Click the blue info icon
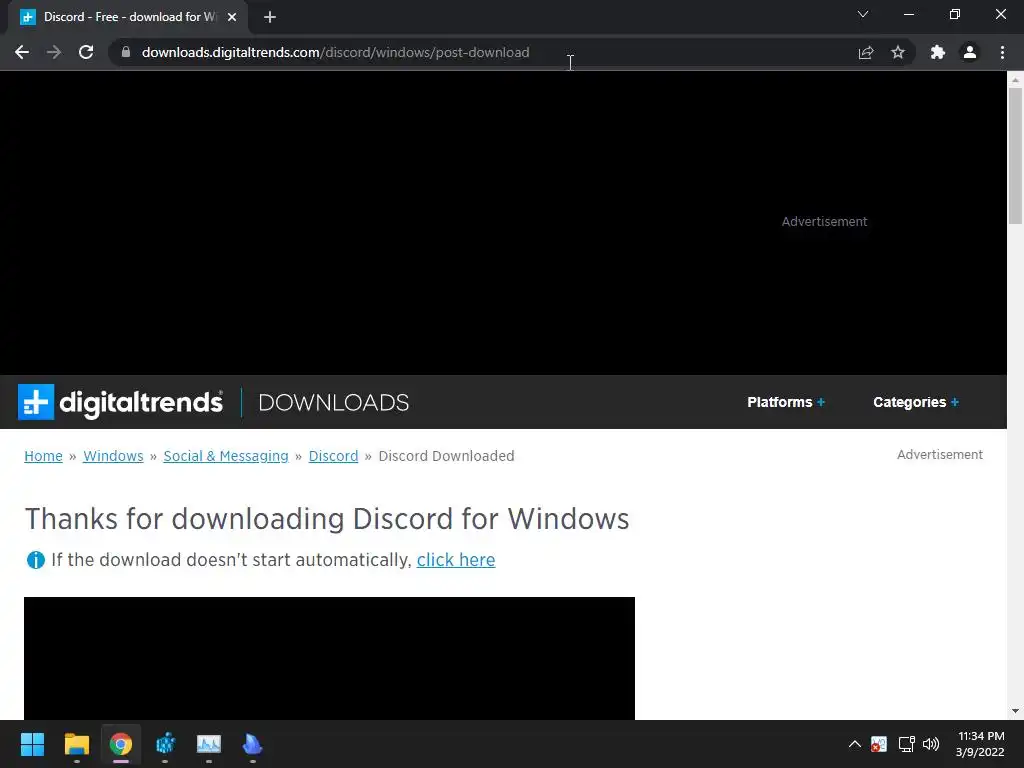The width and height of the screenshot is (1024, 768). click(35, 560)
